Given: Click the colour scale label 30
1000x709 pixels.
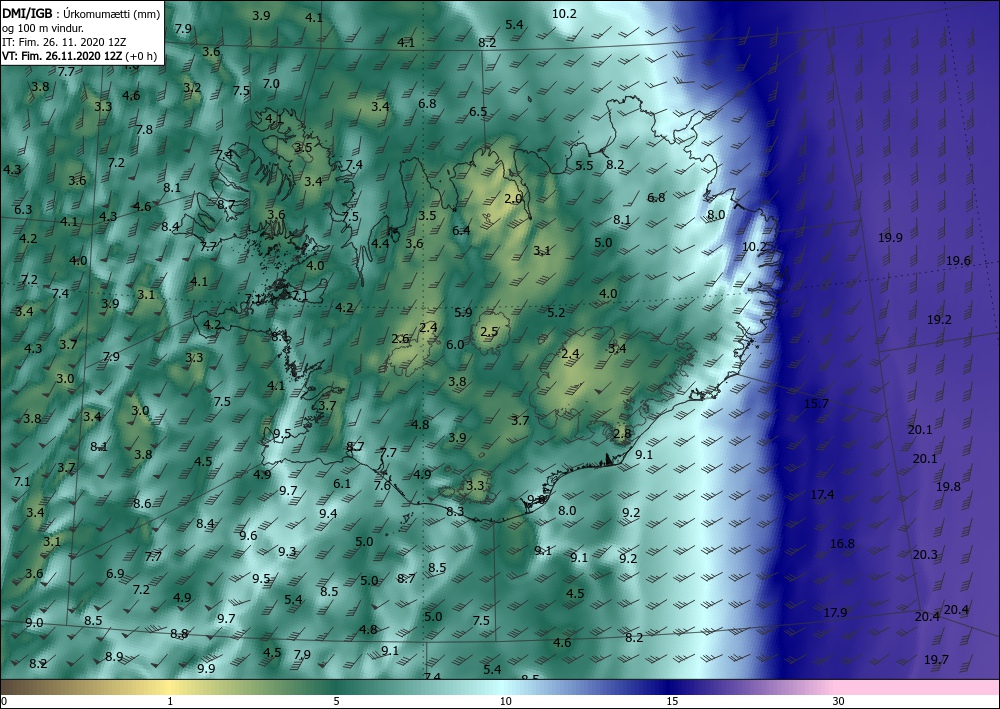Looking at the screenshot, I should 839,702.
